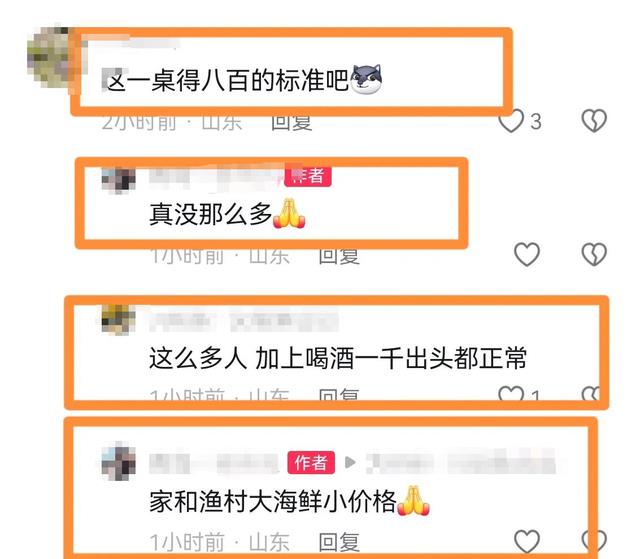Open the avatar of the 这么多人 commenter
Image resolution: width=640 pixels, height=559 pixels.
coord(118,319)
